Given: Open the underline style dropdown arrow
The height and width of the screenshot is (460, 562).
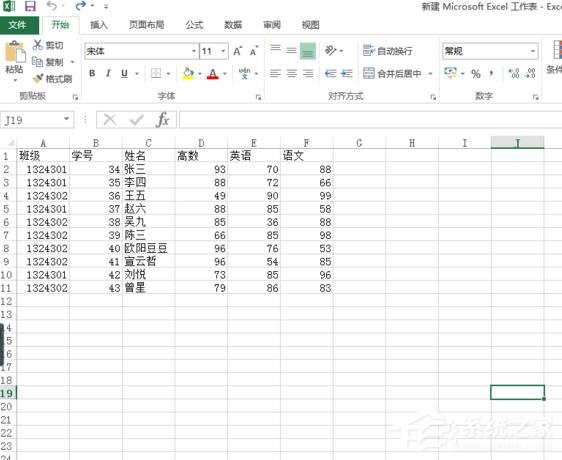Looking at the screenshot, I should (137, 74).
